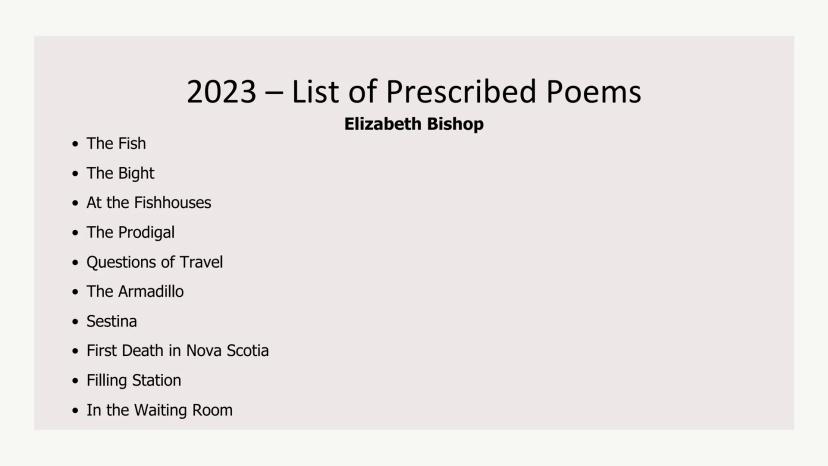Image resolution: width=828 pixels, height=466 pixels.
Task: Click the bullet beside Filling Station
Action: 75,381
